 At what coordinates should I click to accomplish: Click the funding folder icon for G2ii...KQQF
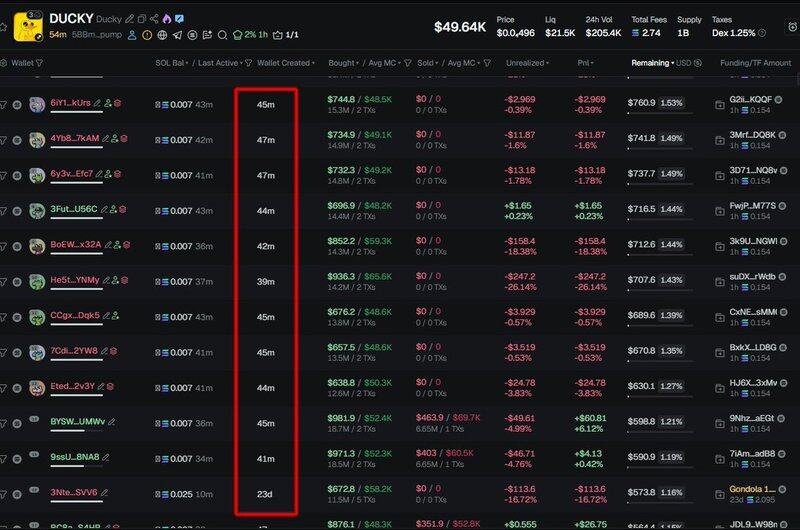(720, 102)
